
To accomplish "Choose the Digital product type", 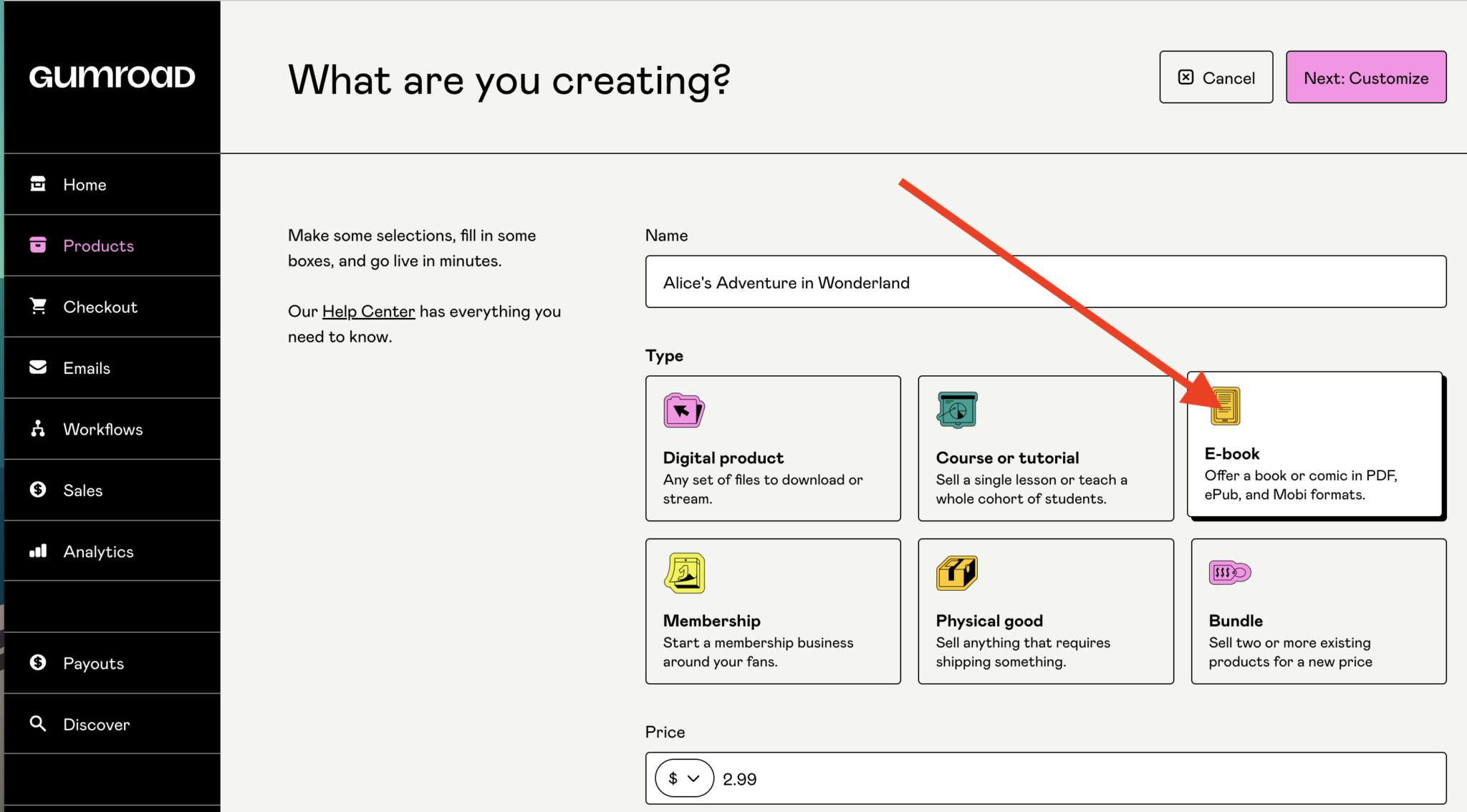I will (x=773, y=448).
